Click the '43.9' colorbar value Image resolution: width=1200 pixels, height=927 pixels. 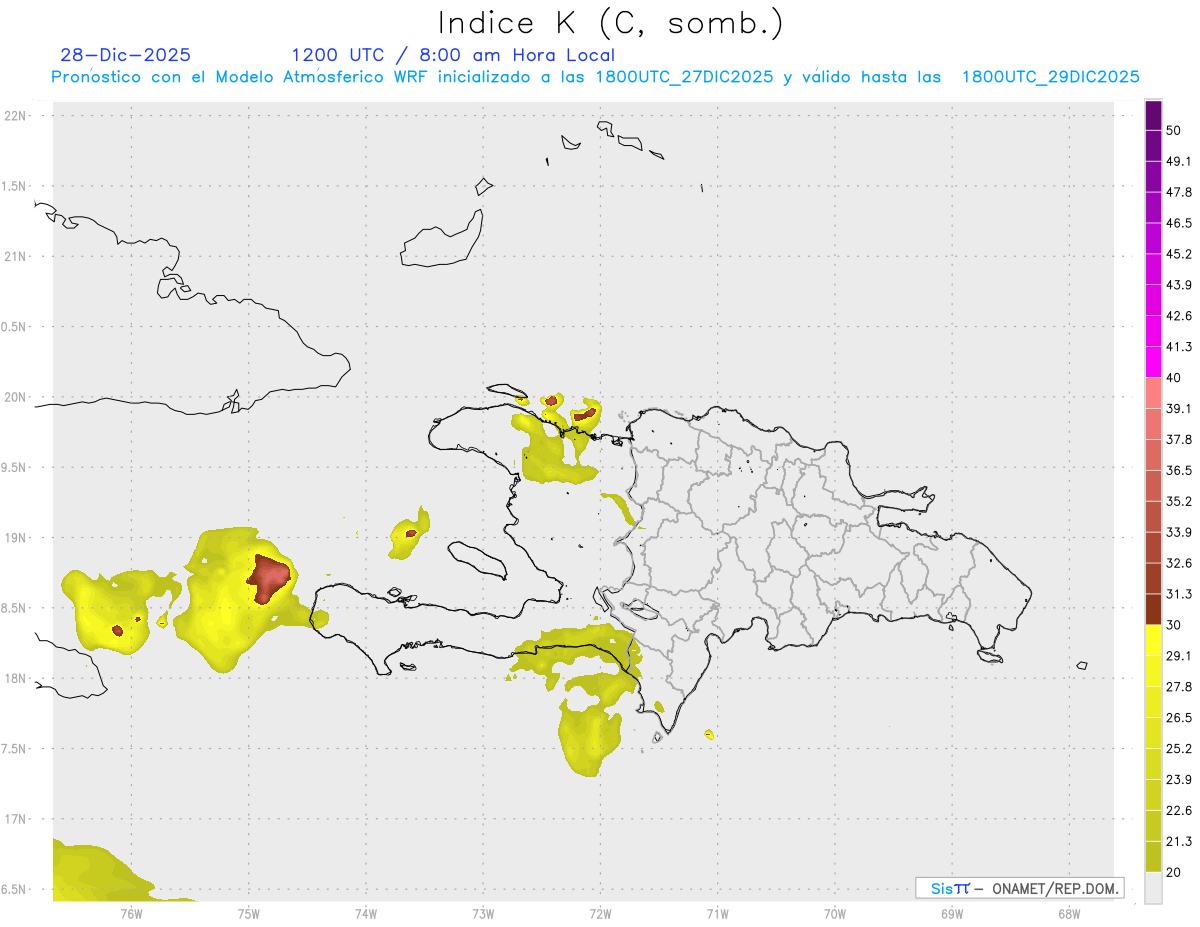click(x=1178, y=285)
